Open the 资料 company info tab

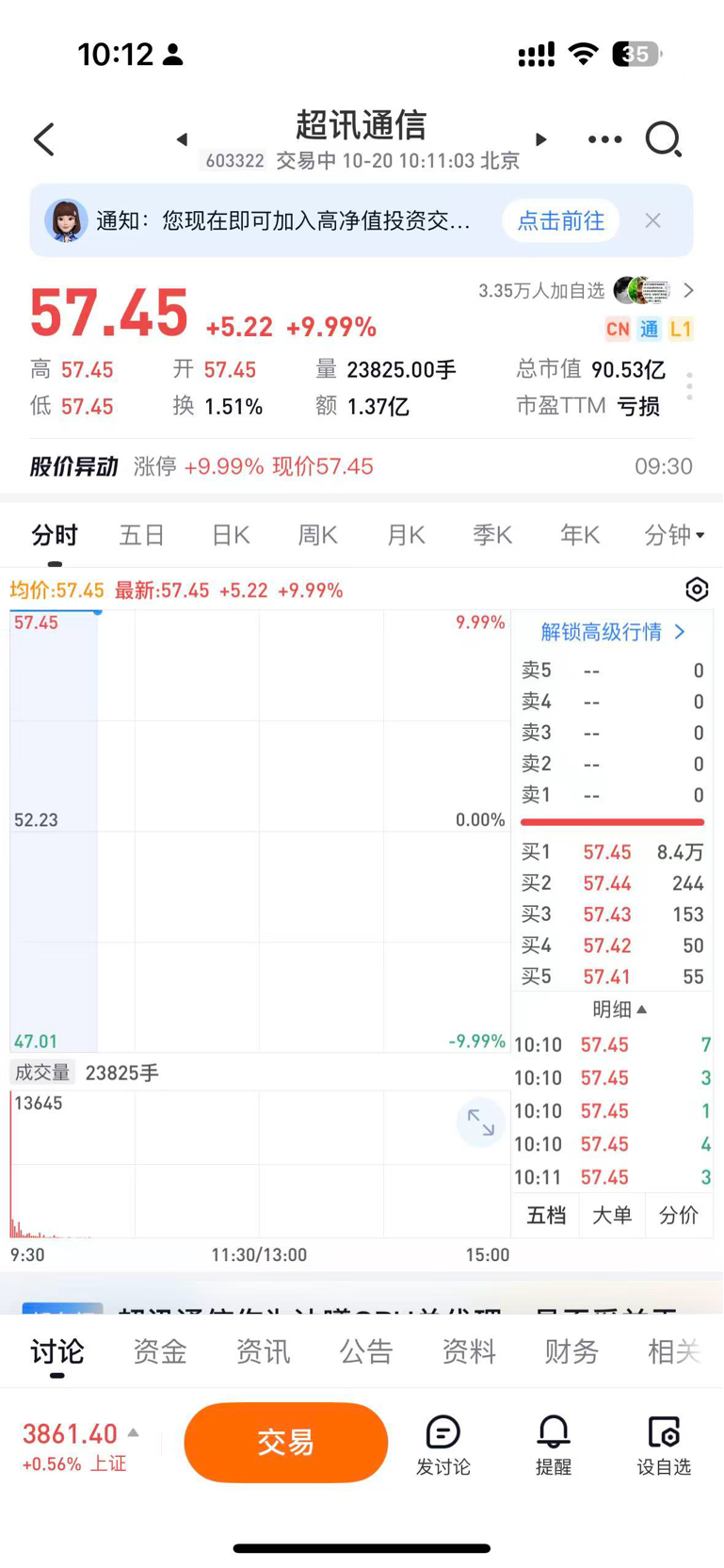(469, 1351)
